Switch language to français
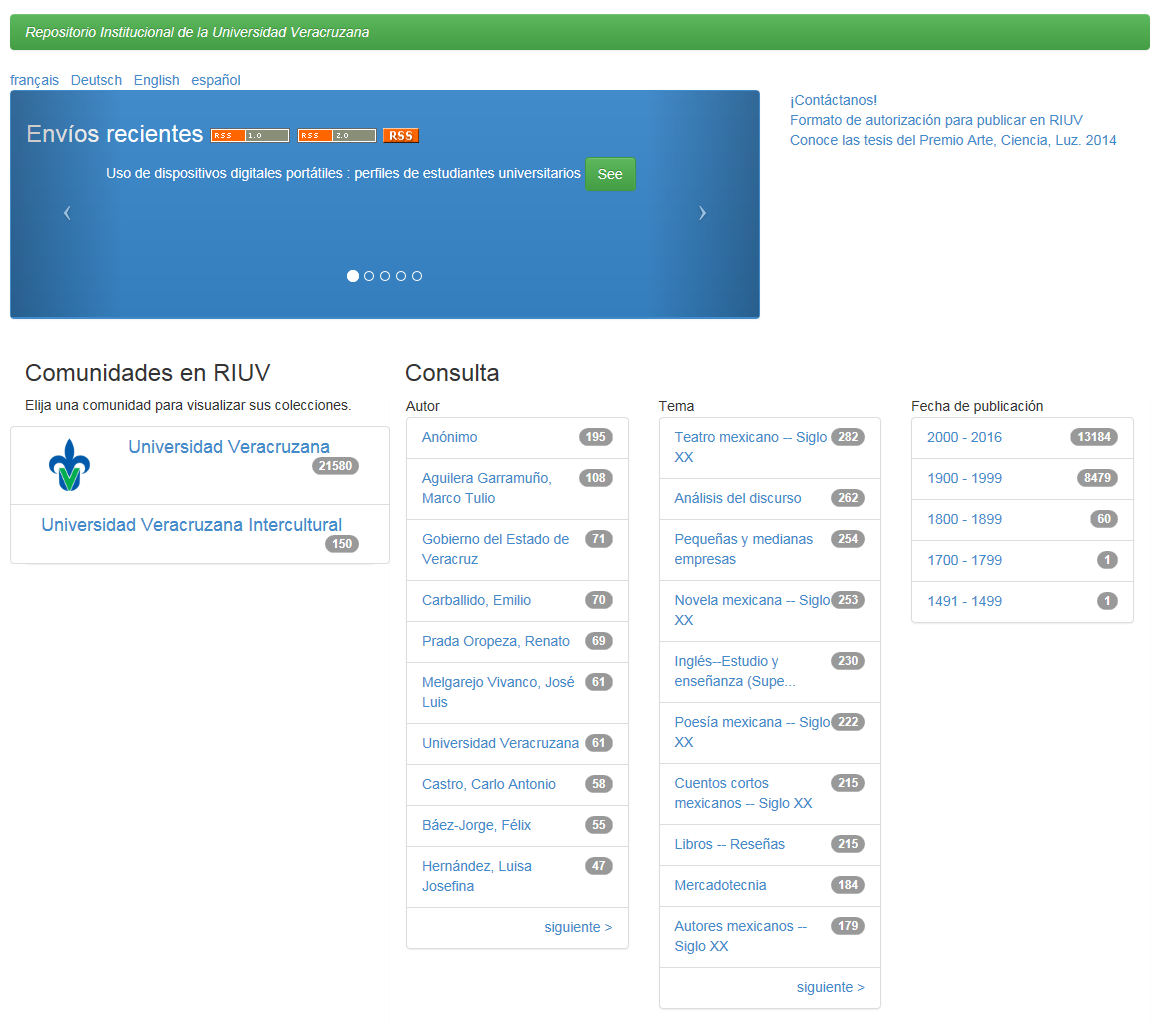The width and height of the screenshot is (1158, 1024). 34,80
